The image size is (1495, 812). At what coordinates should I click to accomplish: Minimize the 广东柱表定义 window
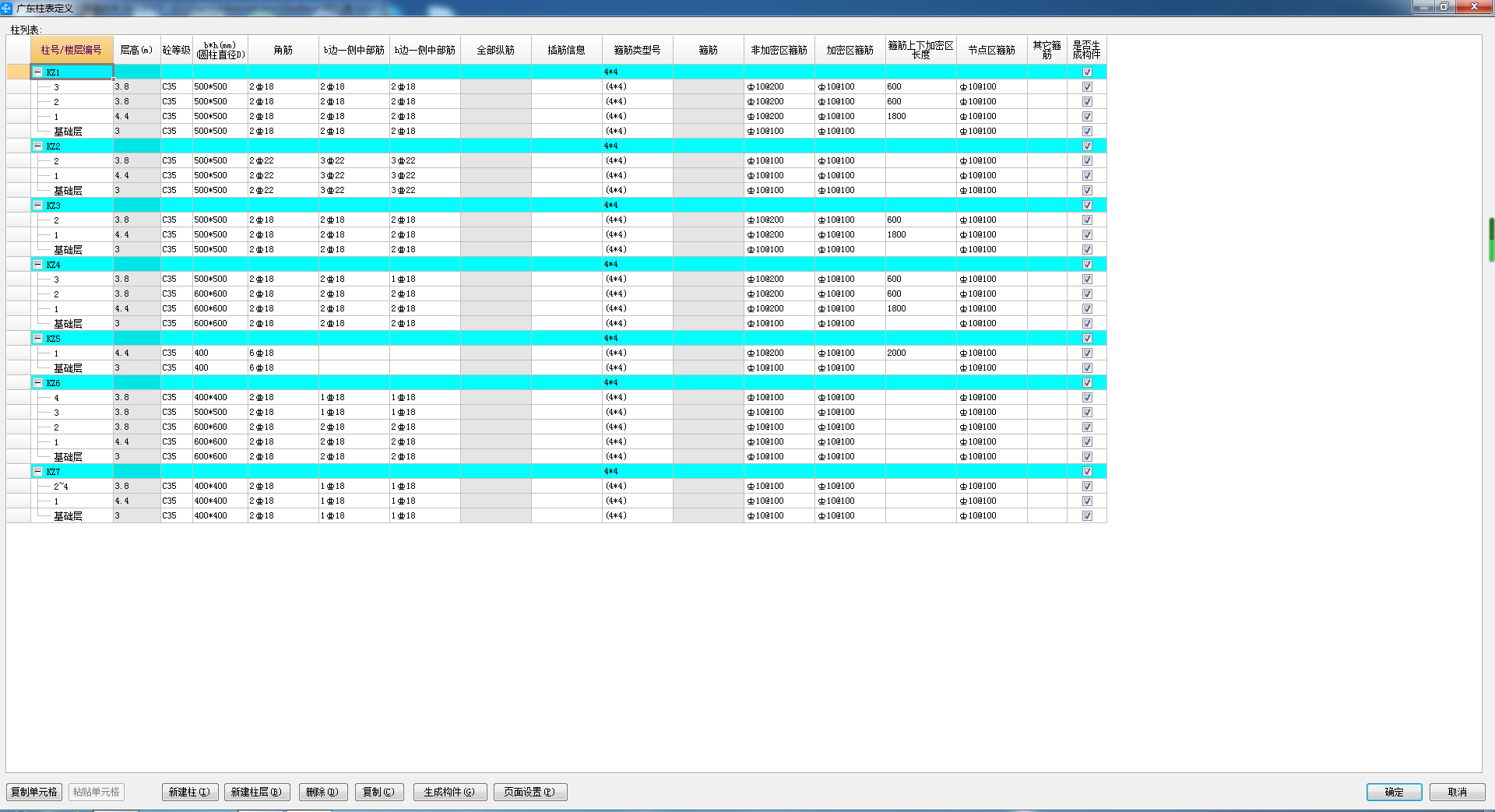coord(1424,6)
